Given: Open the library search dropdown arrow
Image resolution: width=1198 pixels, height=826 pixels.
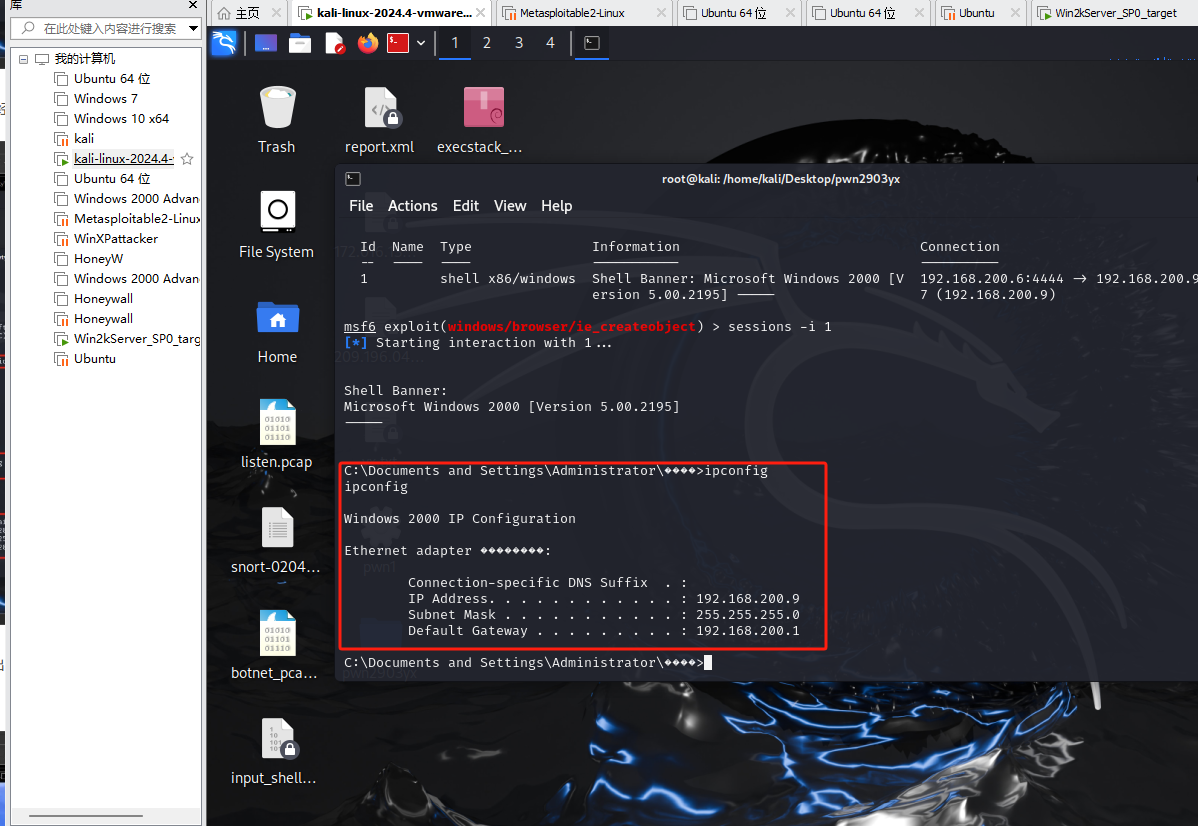Looking at the screenshot, I should point(193,28).
